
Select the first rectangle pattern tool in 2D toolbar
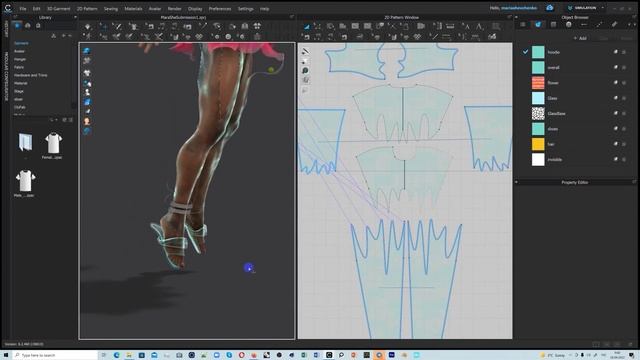click(355, 26)
